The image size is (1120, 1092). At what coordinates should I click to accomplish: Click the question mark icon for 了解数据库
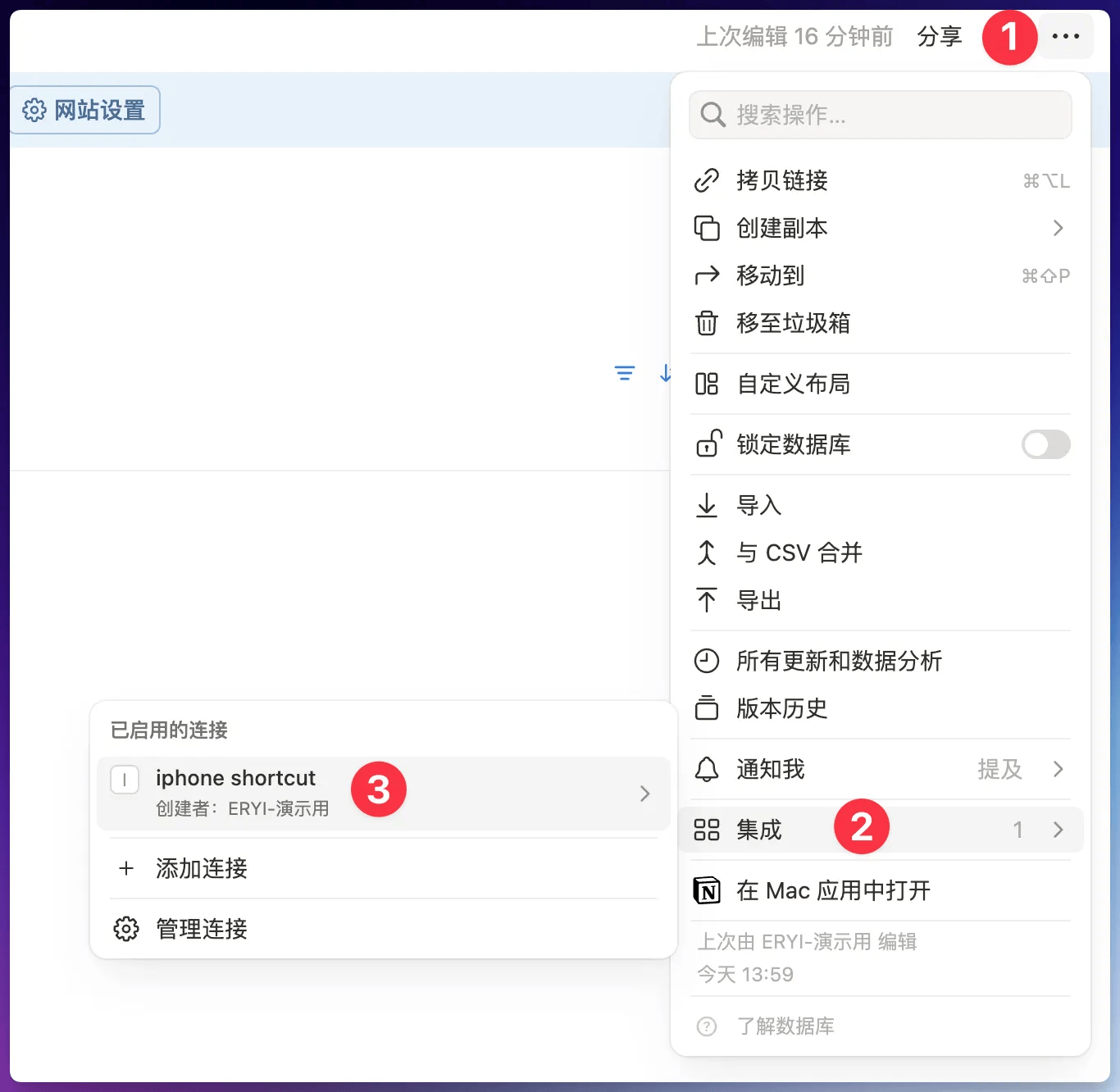[707, 1026]
